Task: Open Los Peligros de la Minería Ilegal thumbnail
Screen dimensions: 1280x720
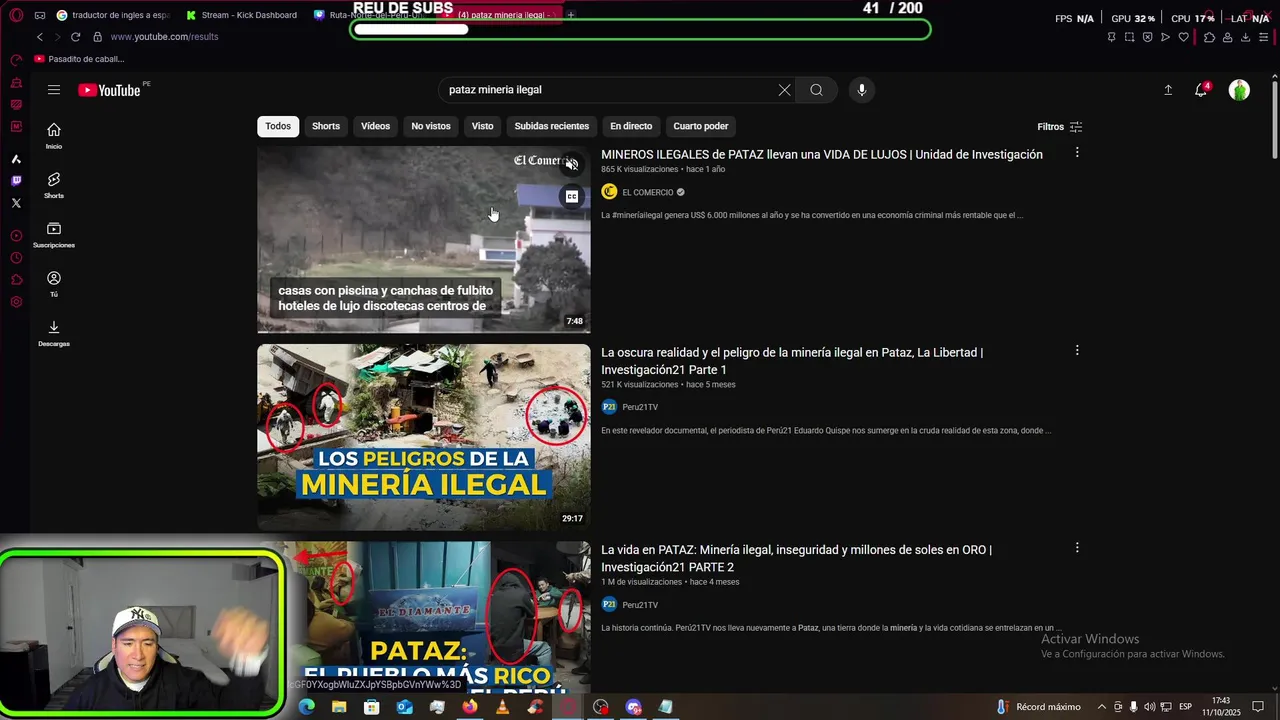Action: point(424,437)
